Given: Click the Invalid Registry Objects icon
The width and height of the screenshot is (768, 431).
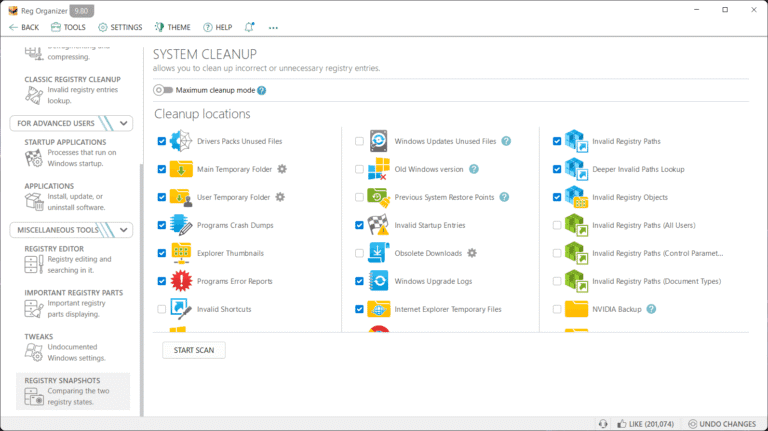Looking at the screenshot, I should [576, 197].
